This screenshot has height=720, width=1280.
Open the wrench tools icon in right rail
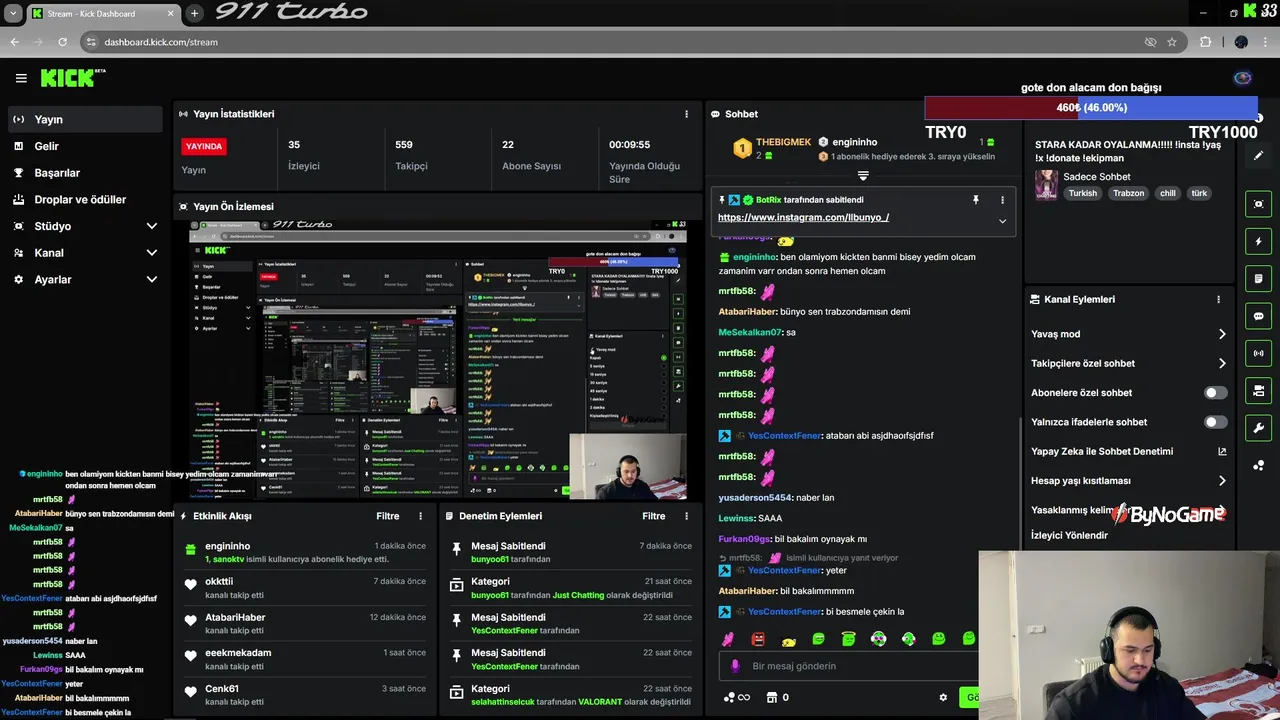(1258, 428)
